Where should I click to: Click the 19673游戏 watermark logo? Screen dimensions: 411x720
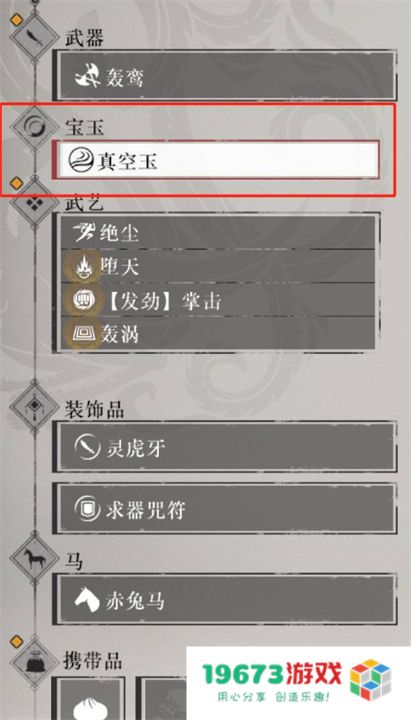[x=298, y=681]
